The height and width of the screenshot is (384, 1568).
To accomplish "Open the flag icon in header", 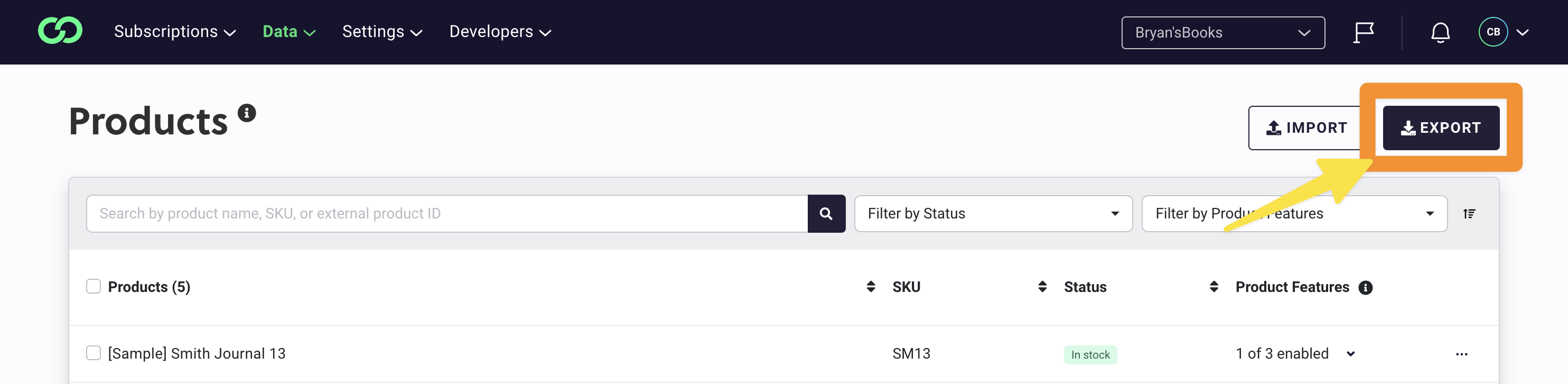I will click(x=1364, y=32).
